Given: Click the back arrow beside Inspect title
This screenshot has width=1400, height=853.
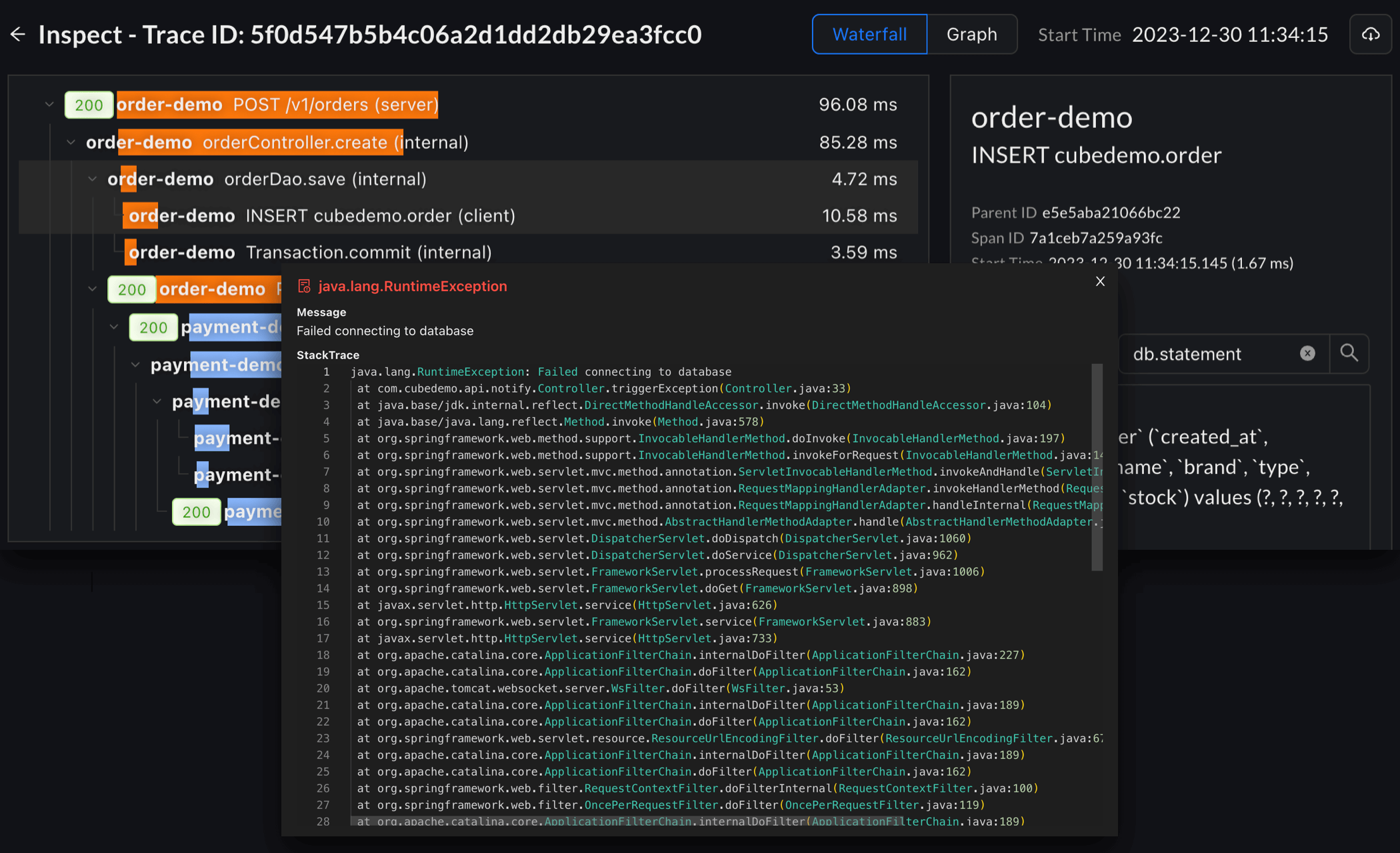Looking at the screenshot, I should tap(18, 35).
